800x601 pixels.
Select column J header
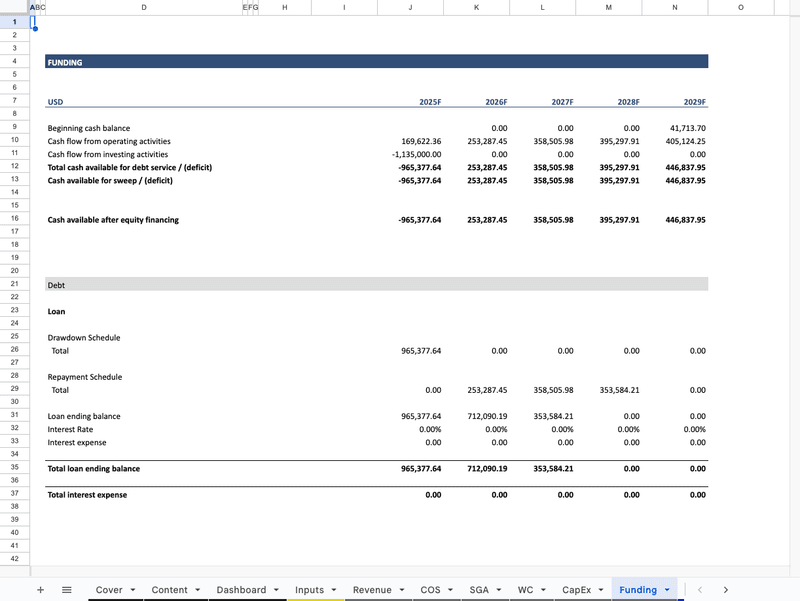[x=410, y=7]
